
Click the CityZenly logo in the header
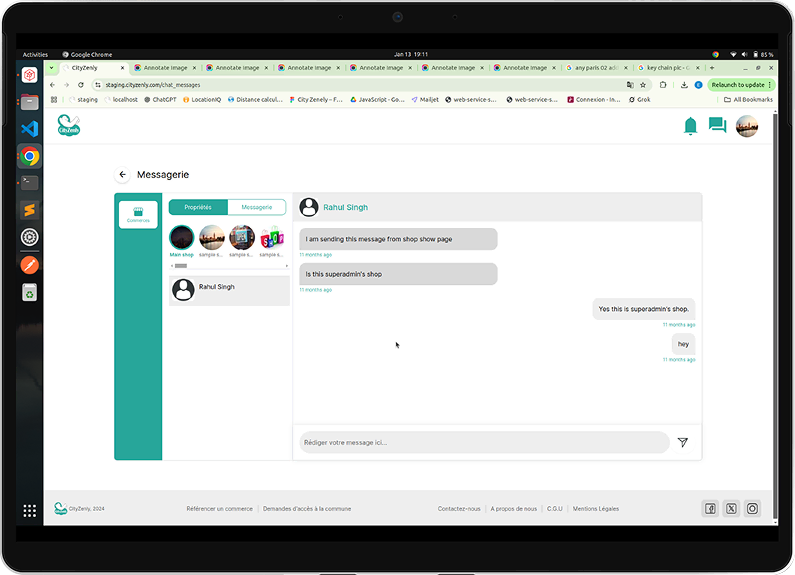tap(68, 125)
